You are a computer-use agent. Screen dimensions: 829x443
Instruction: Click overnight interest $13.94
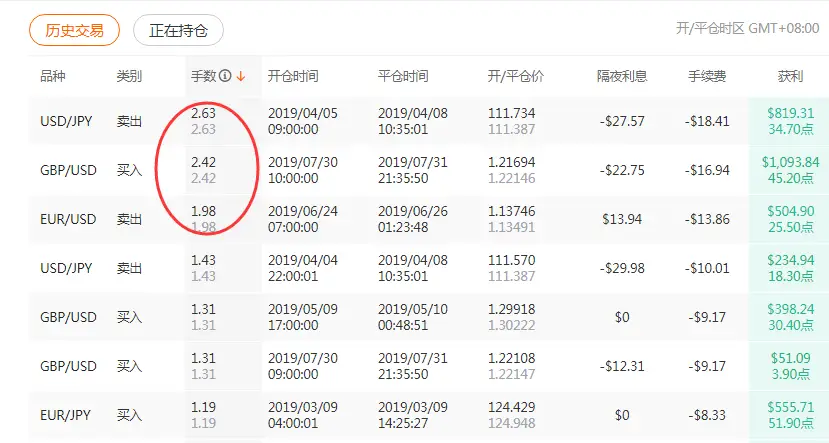pos(622,219)
